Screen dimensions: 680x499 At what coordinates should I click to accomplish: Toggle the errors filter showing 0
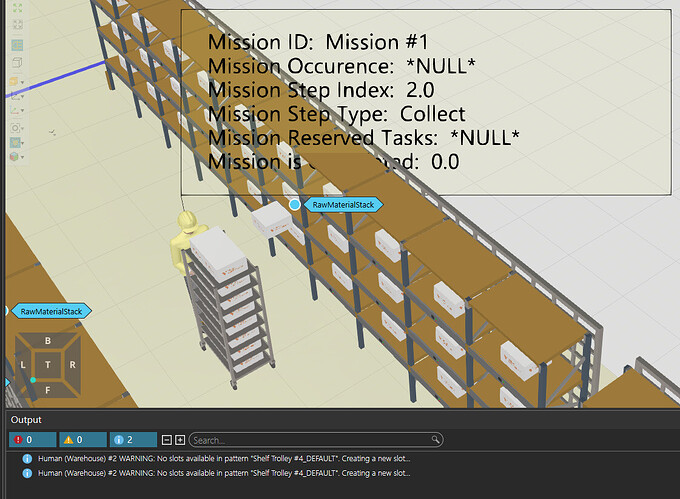pos(33,440)
